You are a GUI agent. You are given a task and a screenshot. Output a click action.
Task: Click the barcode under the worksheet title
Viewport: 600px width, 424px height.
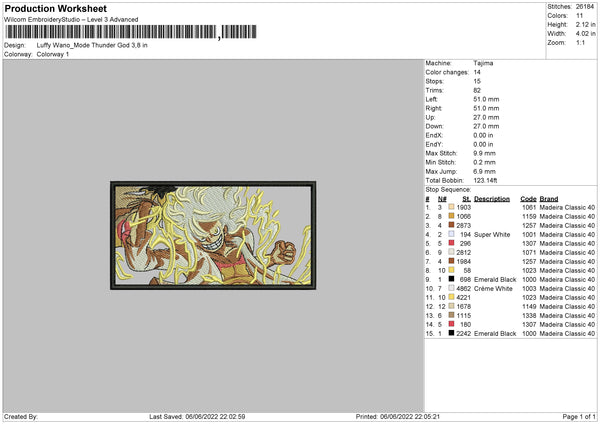pyautogui.click(x=130, y=32)
